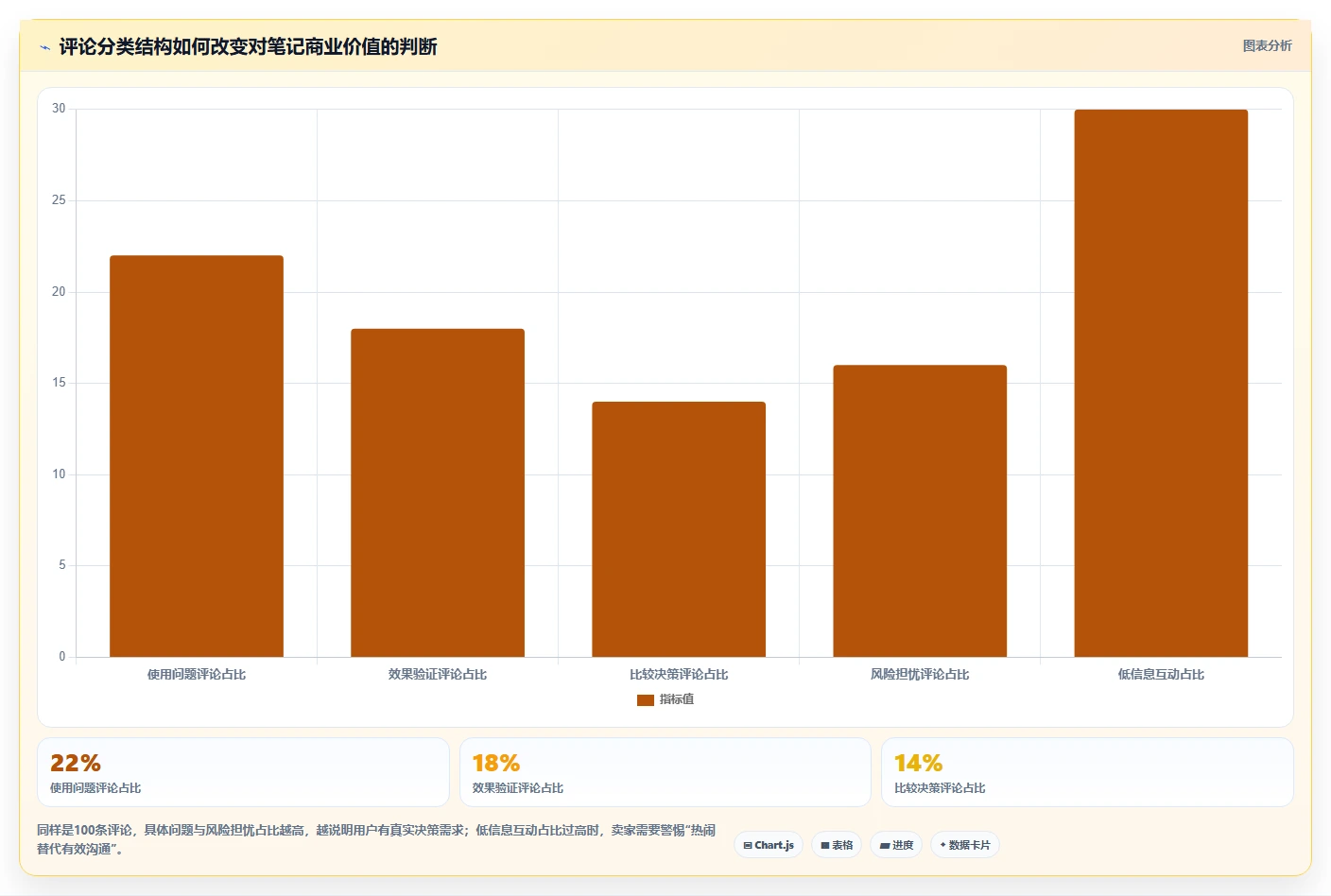Click the 进度 tag pill

(x=896, y=845)
